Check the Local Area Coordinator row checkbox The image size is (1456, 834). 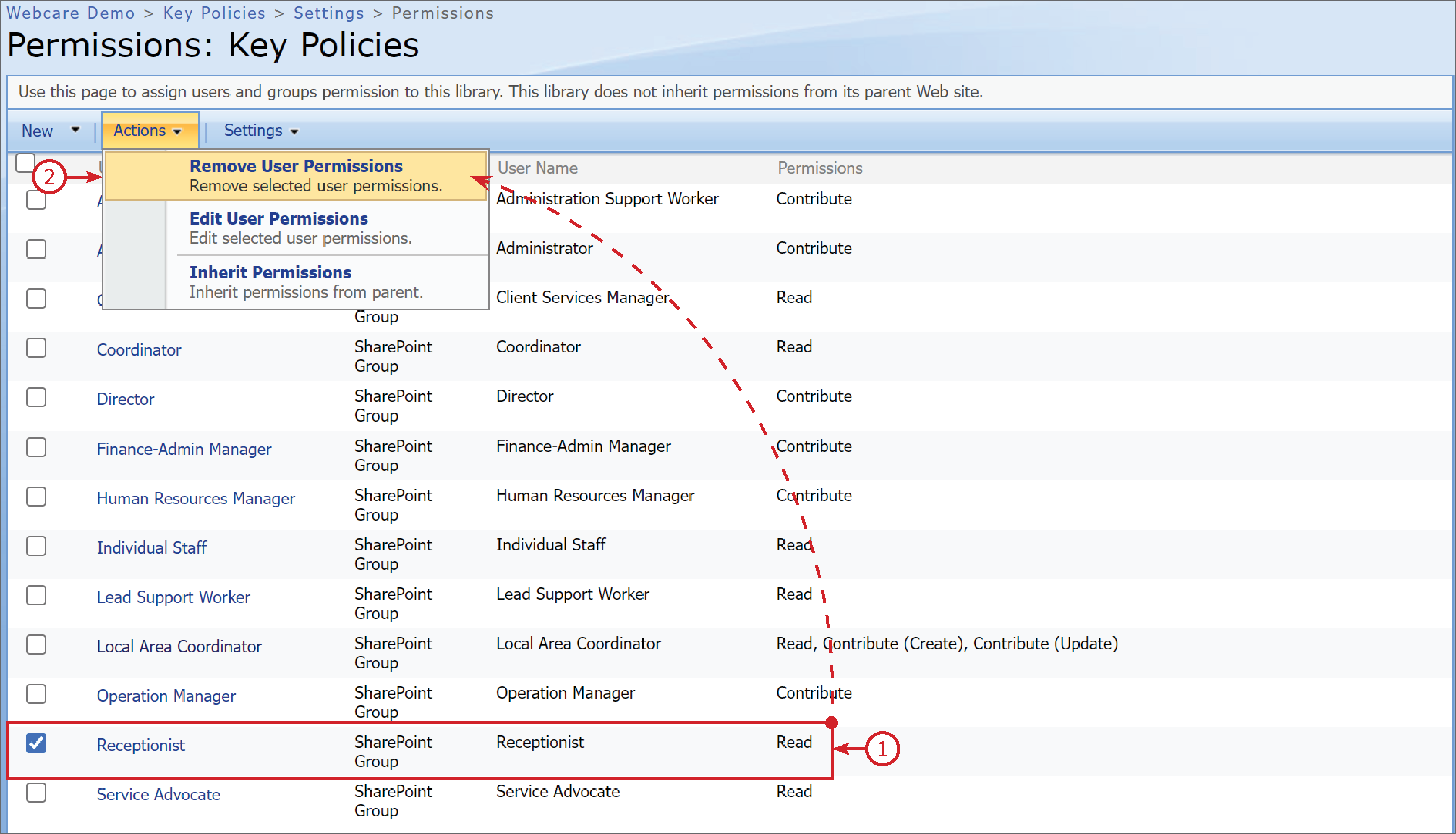(36, 644)
